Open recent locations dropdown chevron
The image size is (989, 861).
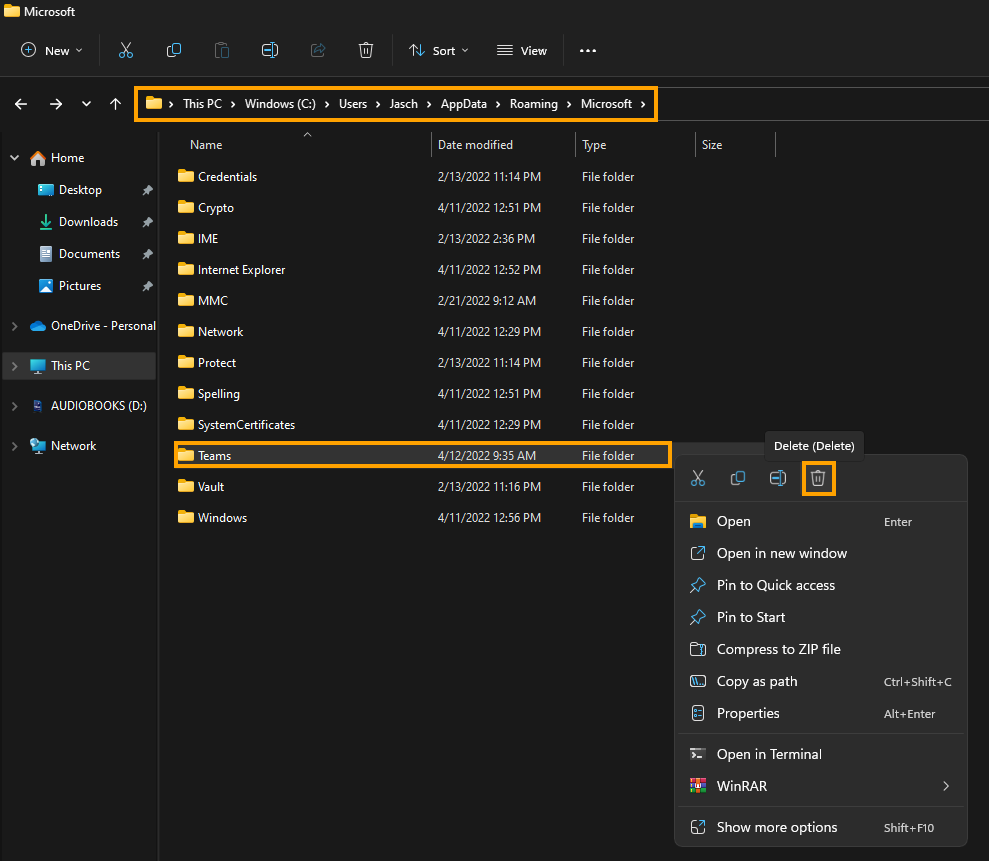coord(86,104)
